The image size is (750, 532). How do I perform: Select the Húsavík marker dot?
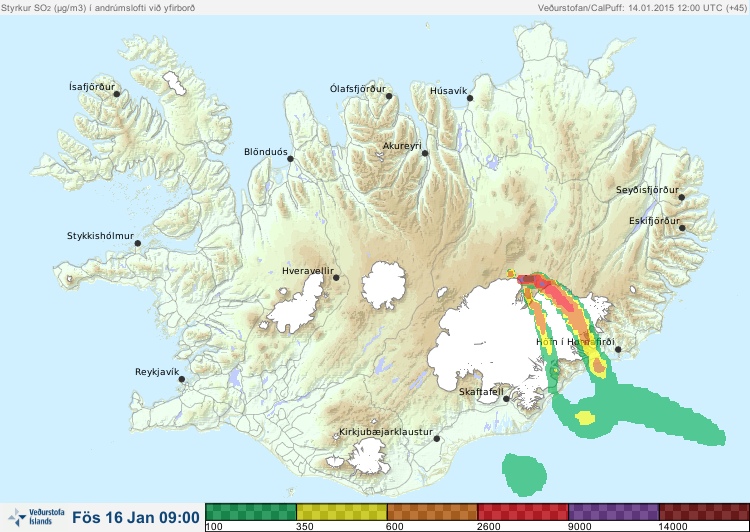pos(470,98)
